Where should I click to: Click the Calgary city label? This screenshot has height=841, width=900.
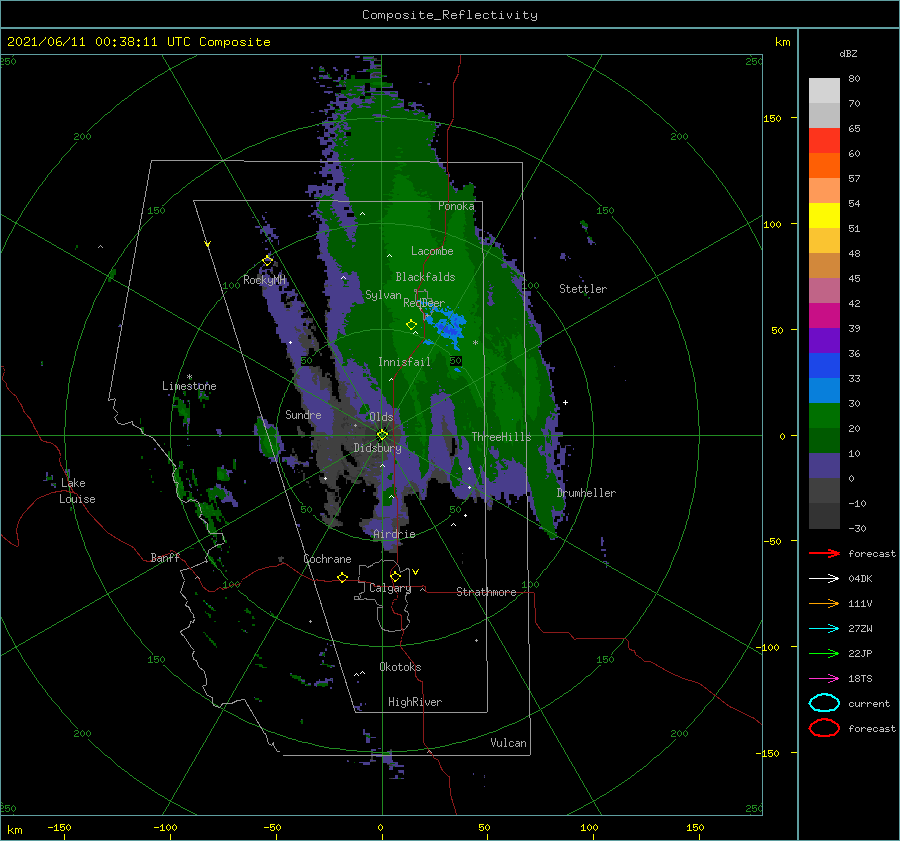[390, 588]
